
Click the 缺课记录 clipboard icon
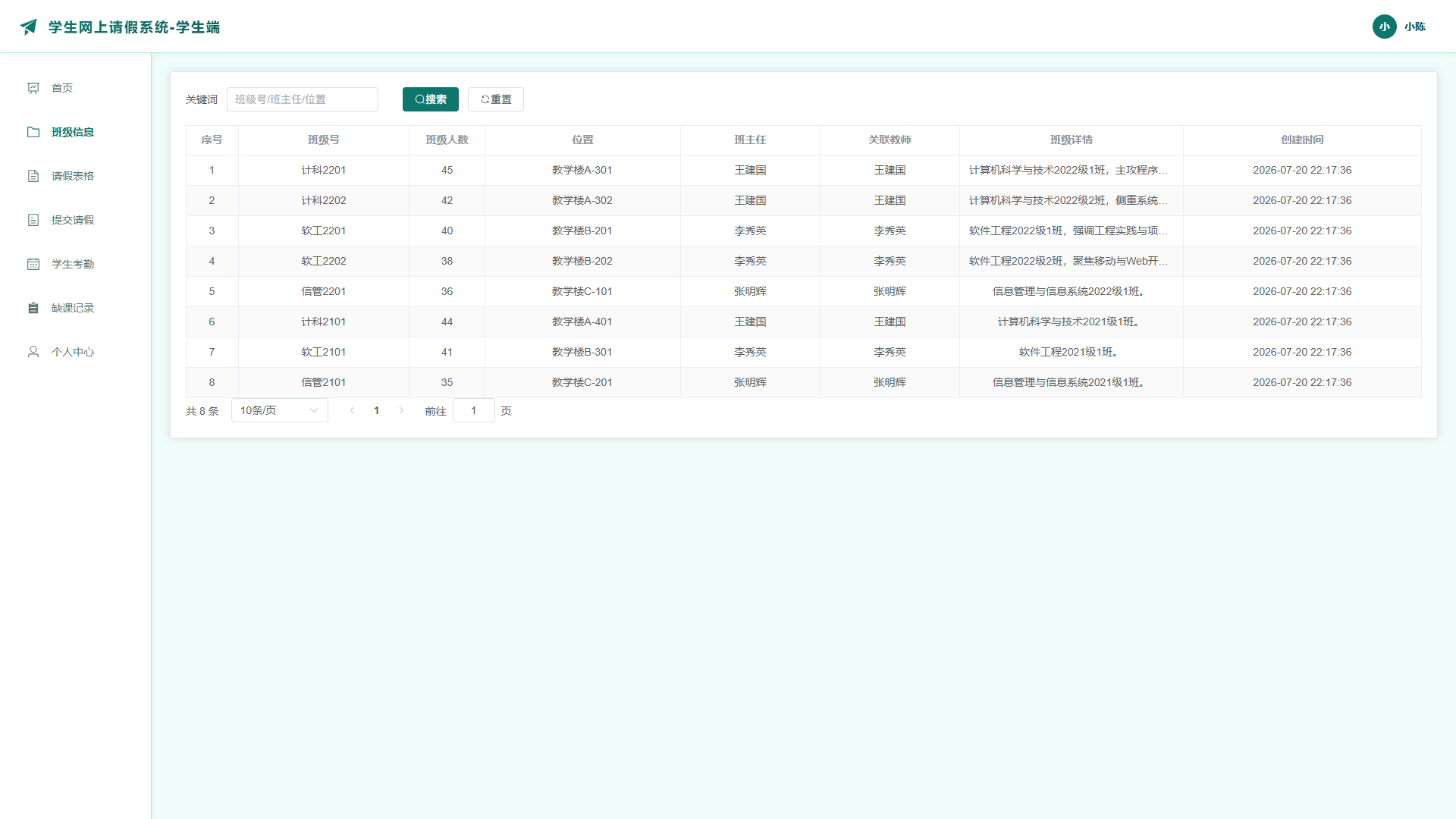click(33, 308)
